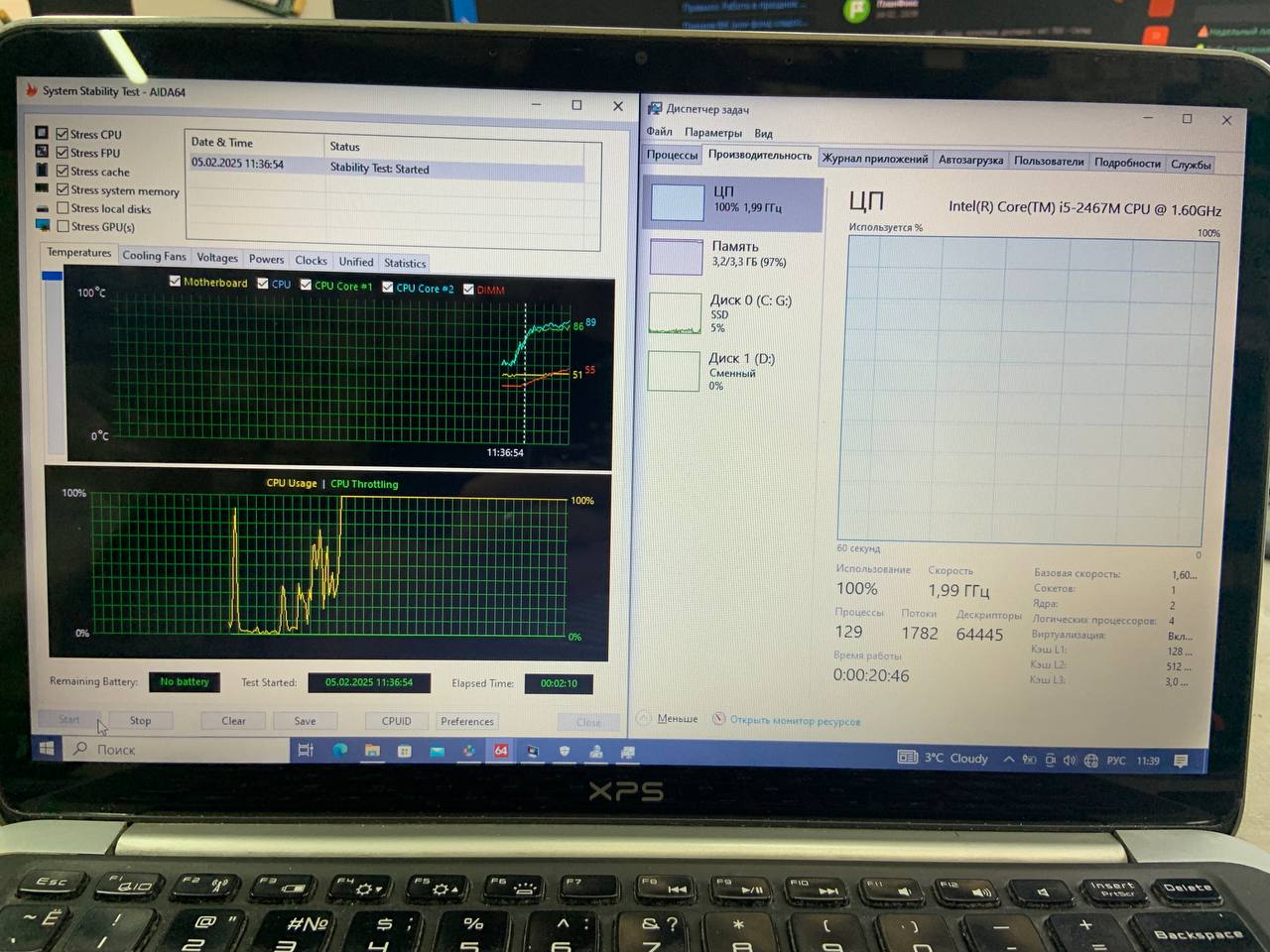Click the Clear button in AIDA64

(x=234, y=721)
